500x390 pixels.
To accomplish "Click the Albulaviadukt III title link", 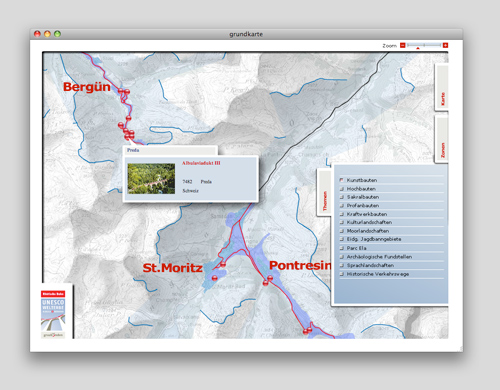I will click(201, 163).
